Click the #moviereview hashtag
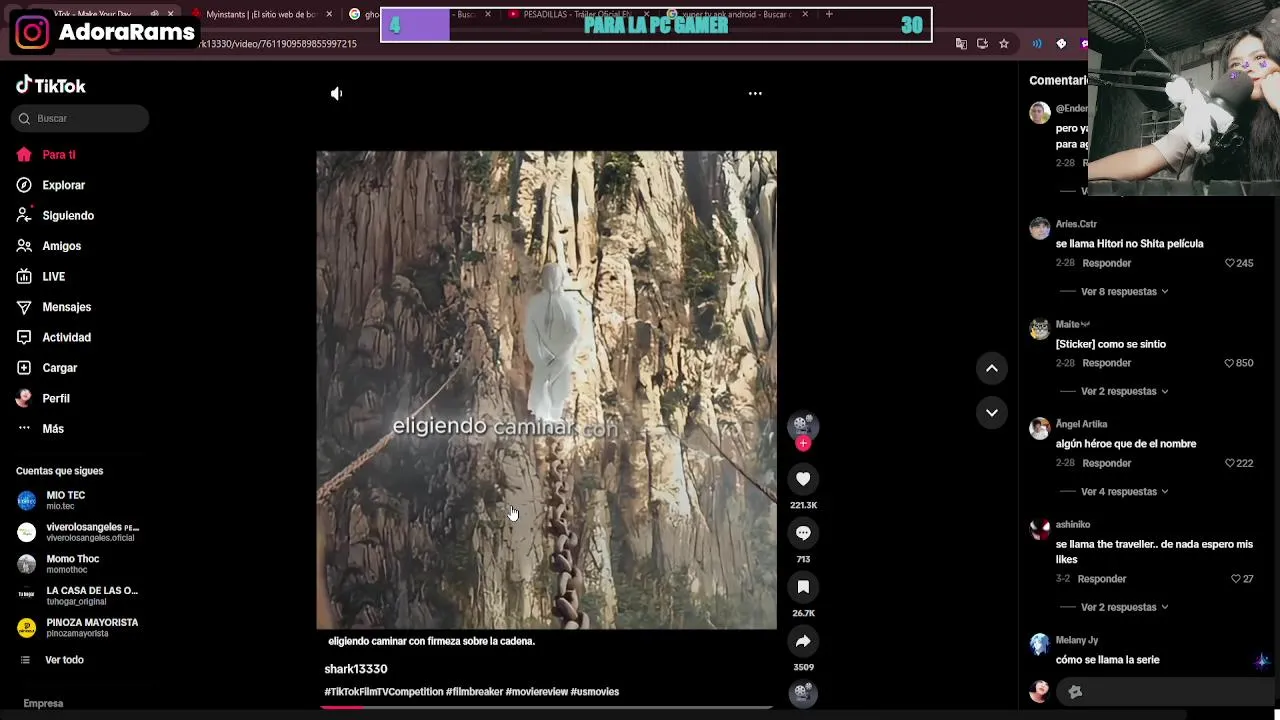 click(536, 692)
